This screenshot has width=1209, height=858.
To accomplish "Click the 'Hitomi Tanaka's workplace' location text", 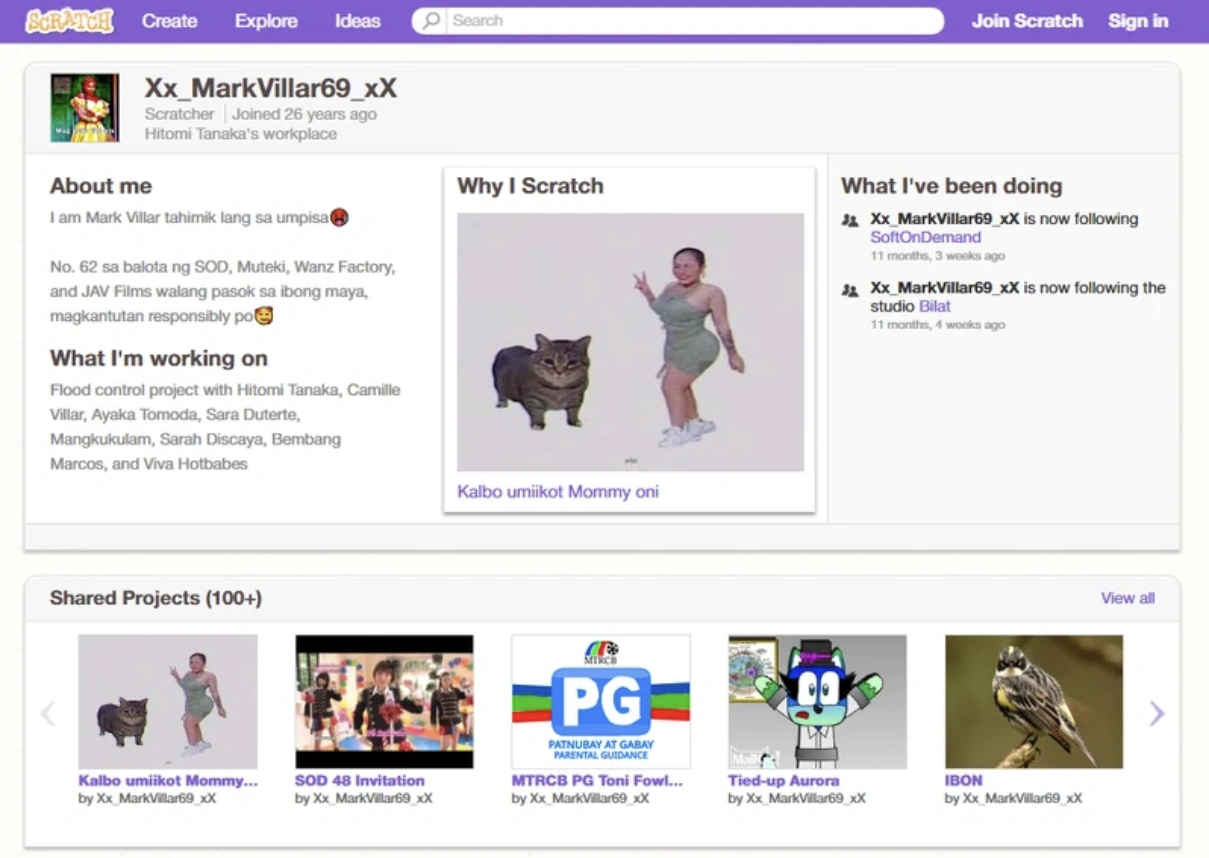I will [x=241, y=134].
